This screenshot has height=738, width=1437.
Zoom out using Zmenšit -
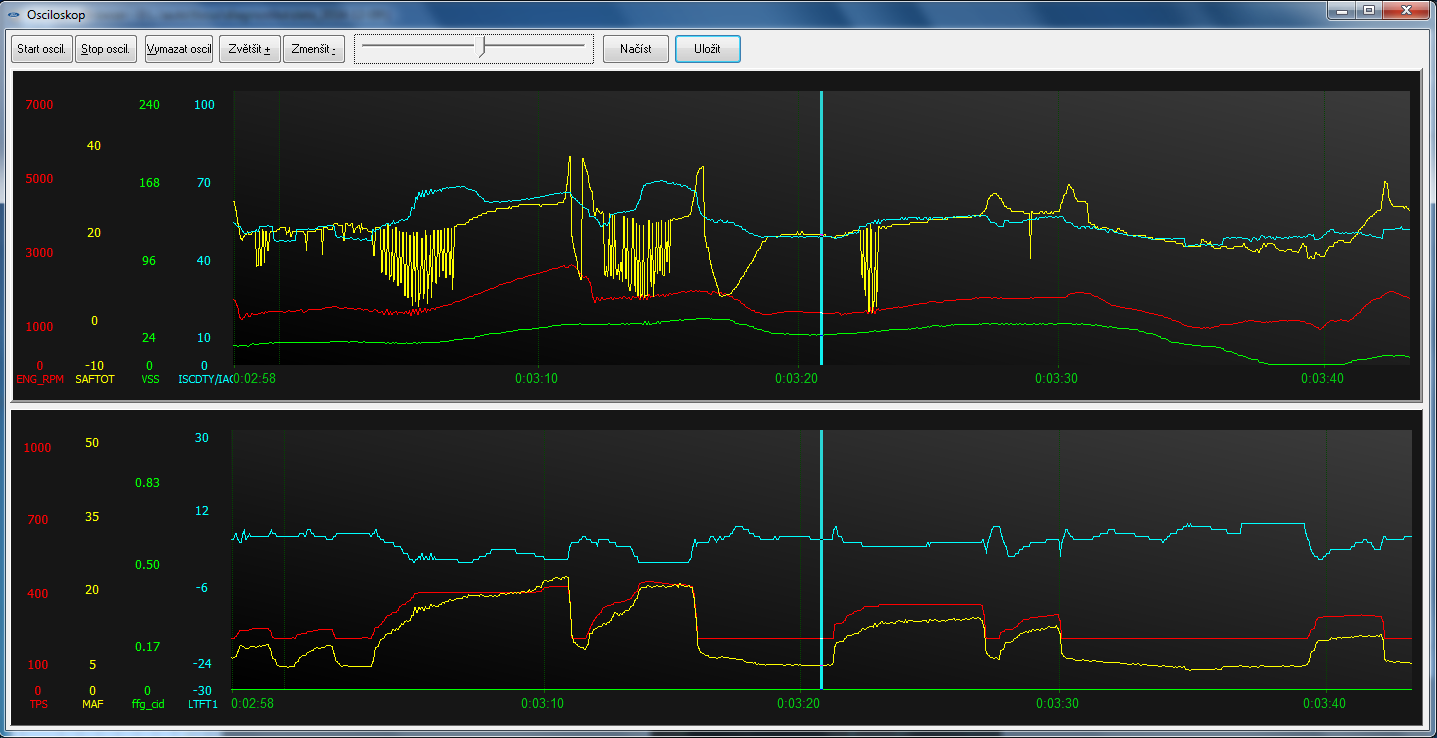pos(314,49)
